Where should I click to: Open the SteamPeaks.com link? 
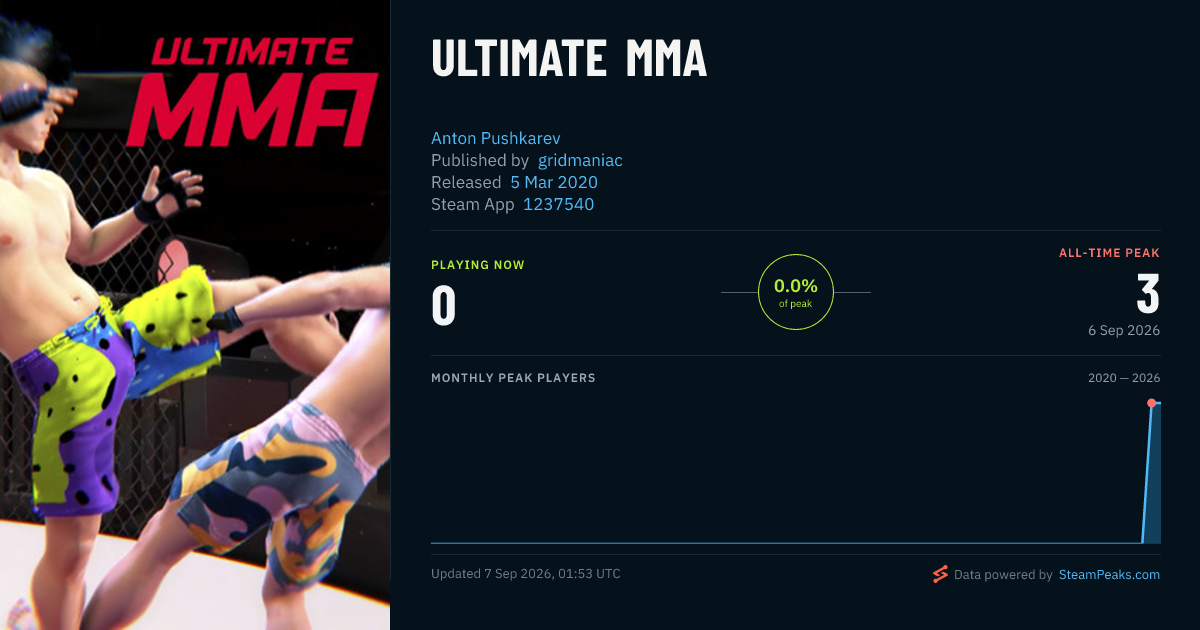[1109, 575]
